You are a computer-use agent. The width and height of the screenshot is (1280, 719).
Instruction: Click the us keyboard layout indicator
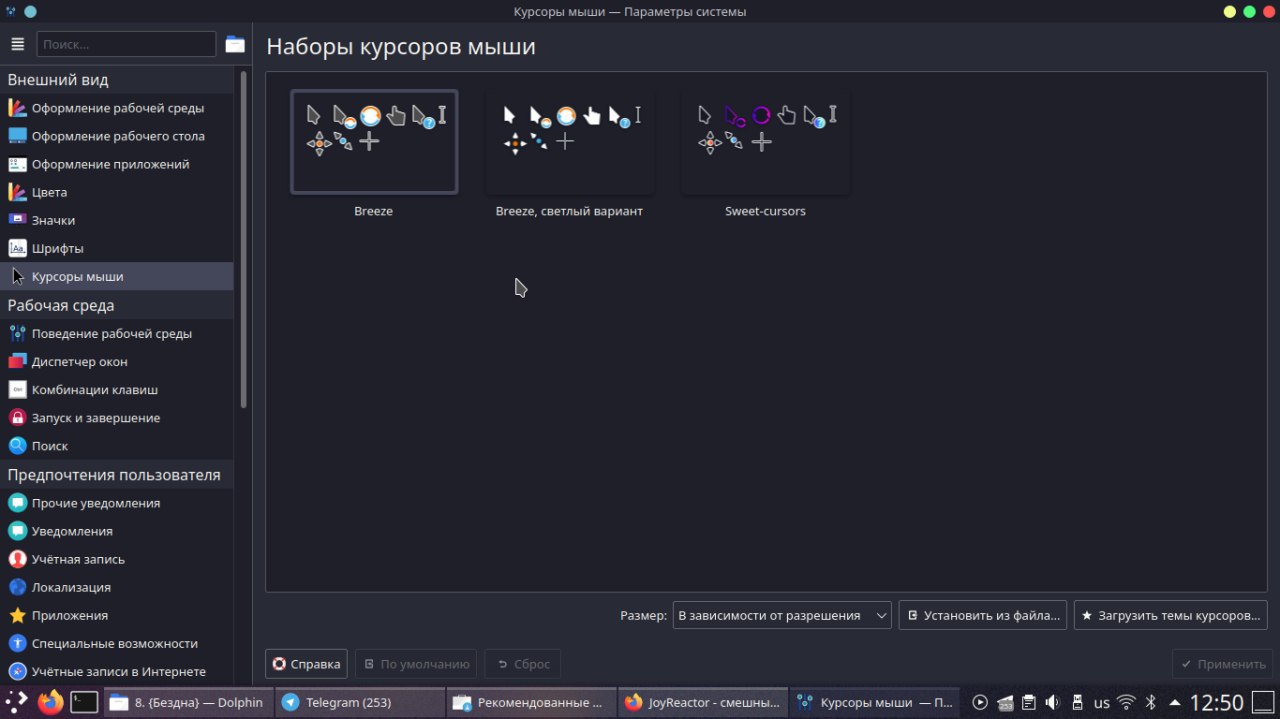pyautogui.click(x=1102, y=702)
